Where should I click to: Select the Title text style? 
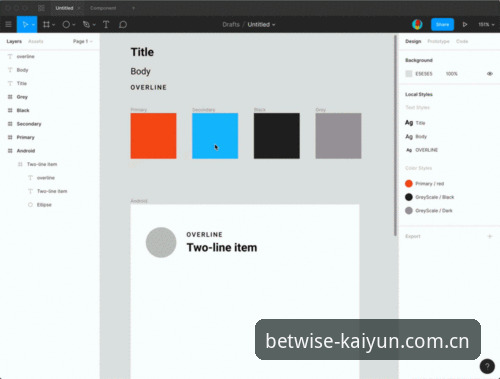pyautogui.click(x=415, y=123)
